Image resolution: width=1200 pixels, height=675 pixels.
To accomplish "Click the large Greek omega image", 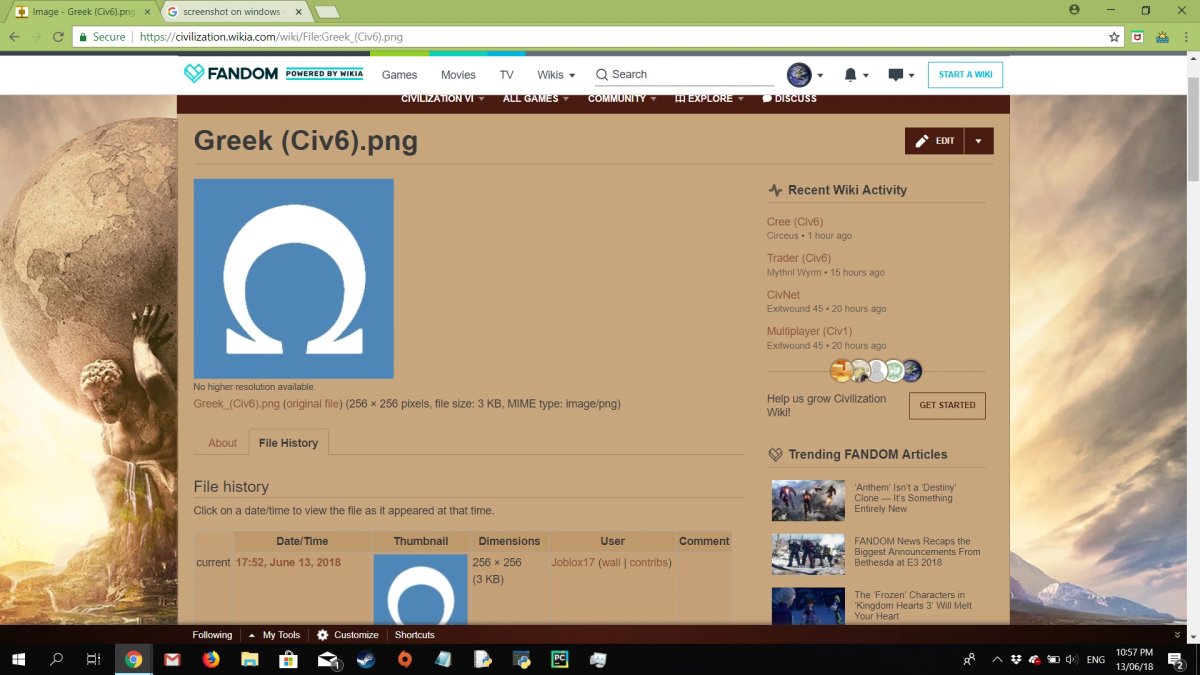I will coord(294,279).
